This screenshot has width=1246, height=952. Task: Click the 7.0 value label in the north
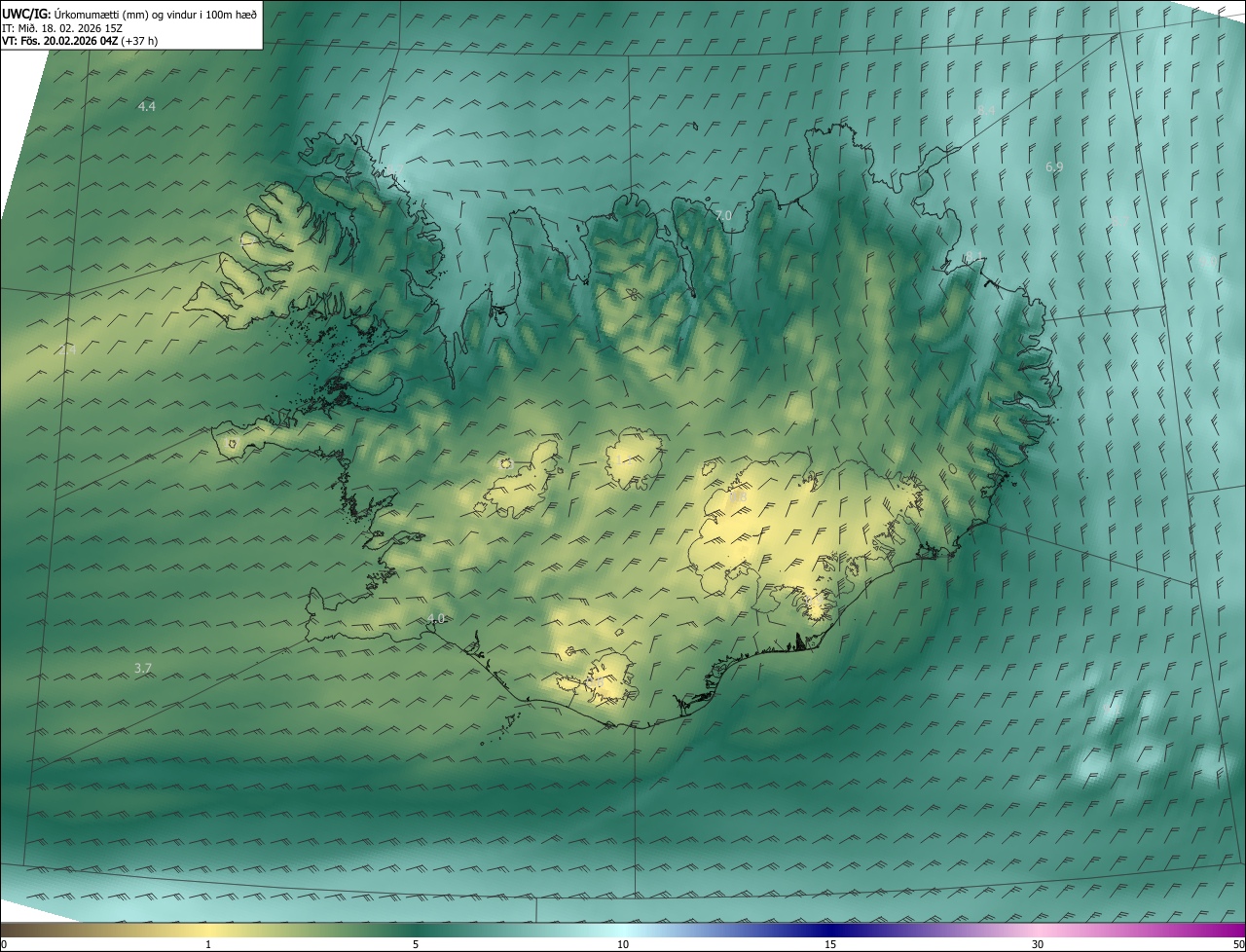tap(723, 215)
